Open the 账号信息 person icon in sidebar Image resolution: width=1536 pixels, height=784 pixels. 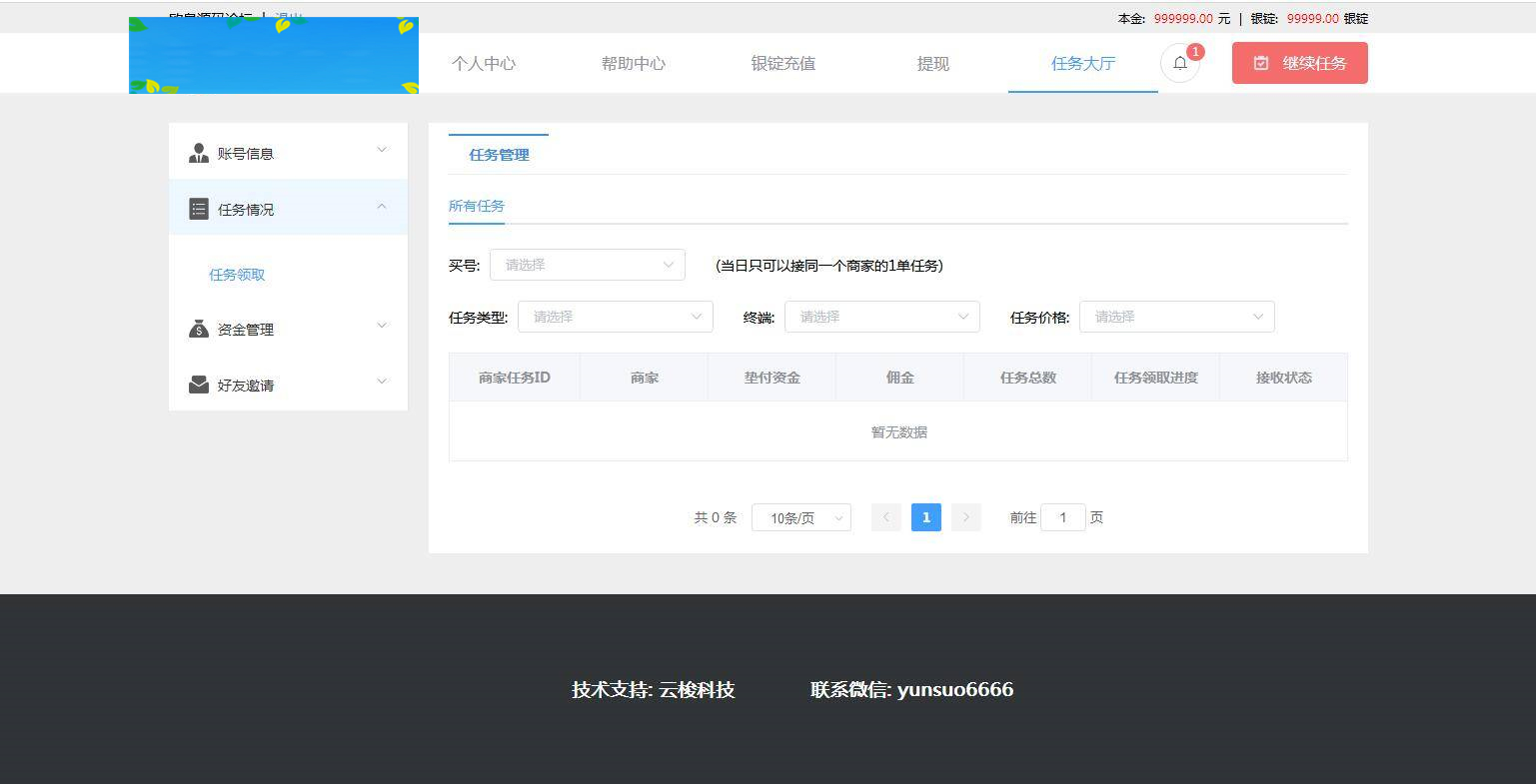pyautogui.click(x=198, y=152)
